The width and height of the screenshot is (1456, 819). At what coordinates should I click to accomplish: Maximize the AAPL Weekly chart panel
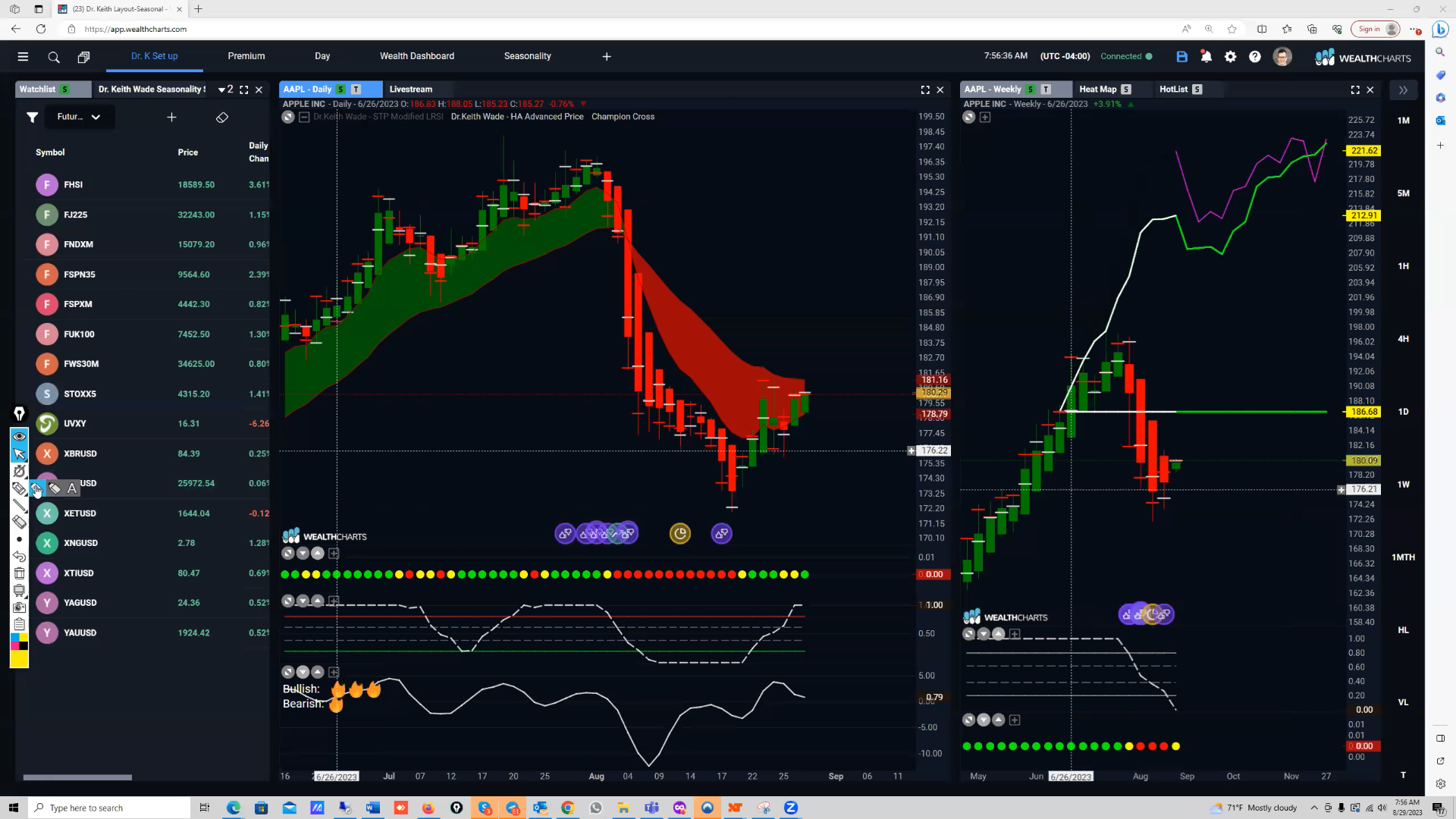click(1355, 89)
